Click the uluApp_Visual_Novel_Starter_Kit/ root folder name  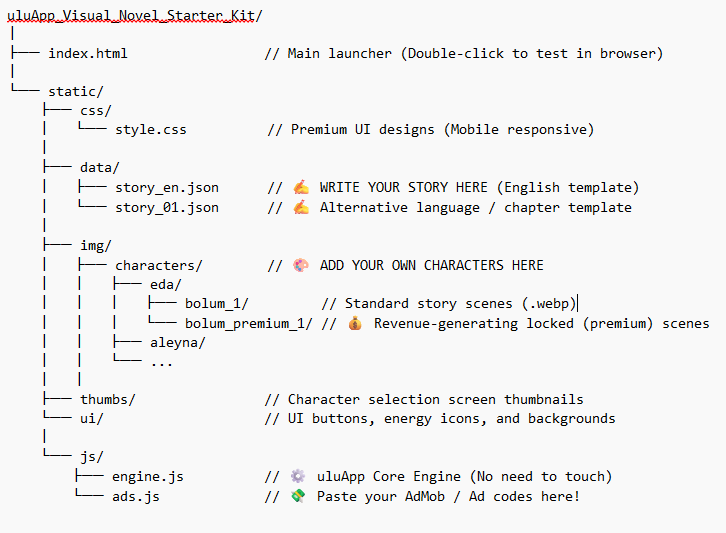click(x=135, y=16)
